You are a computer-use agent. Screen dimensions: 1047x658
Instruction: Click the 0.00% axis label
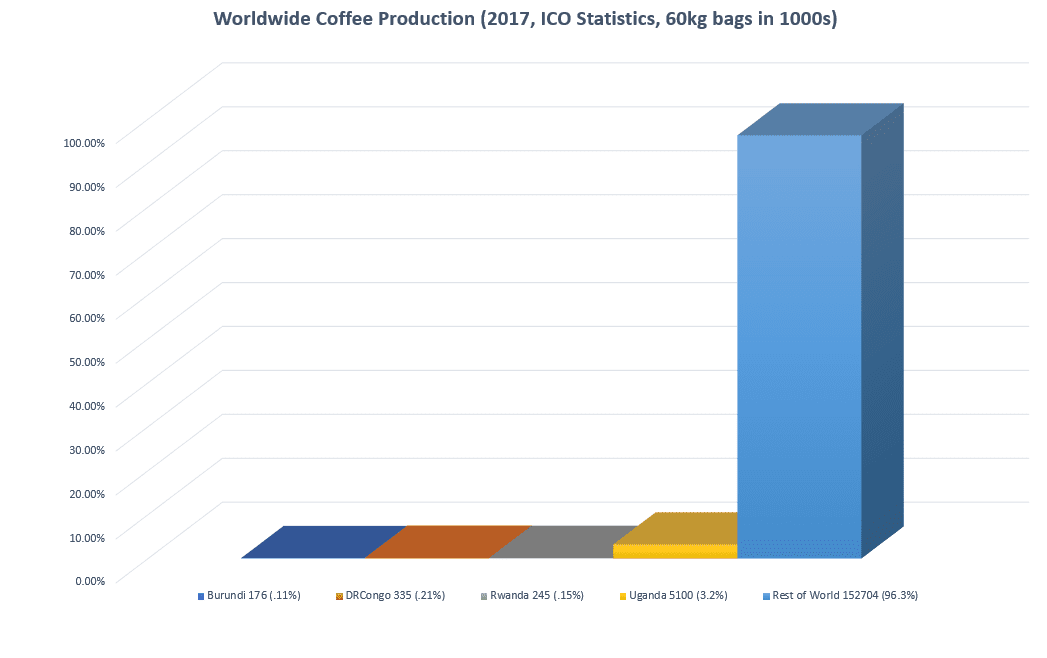point(88,580)
